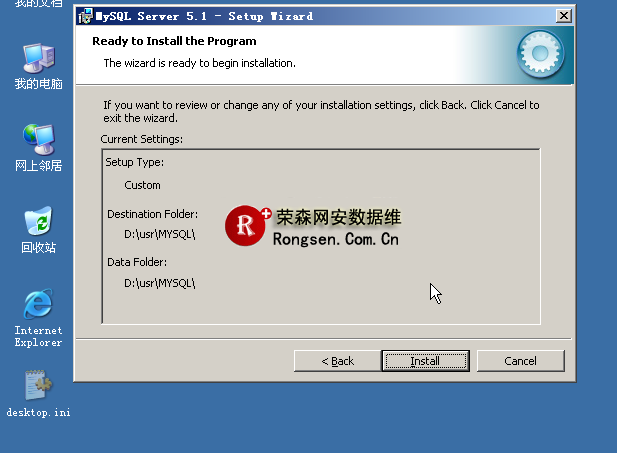Go back with the Back button
Screen dimensions: 617x453
pyautogui.click(x=337, y=361)
